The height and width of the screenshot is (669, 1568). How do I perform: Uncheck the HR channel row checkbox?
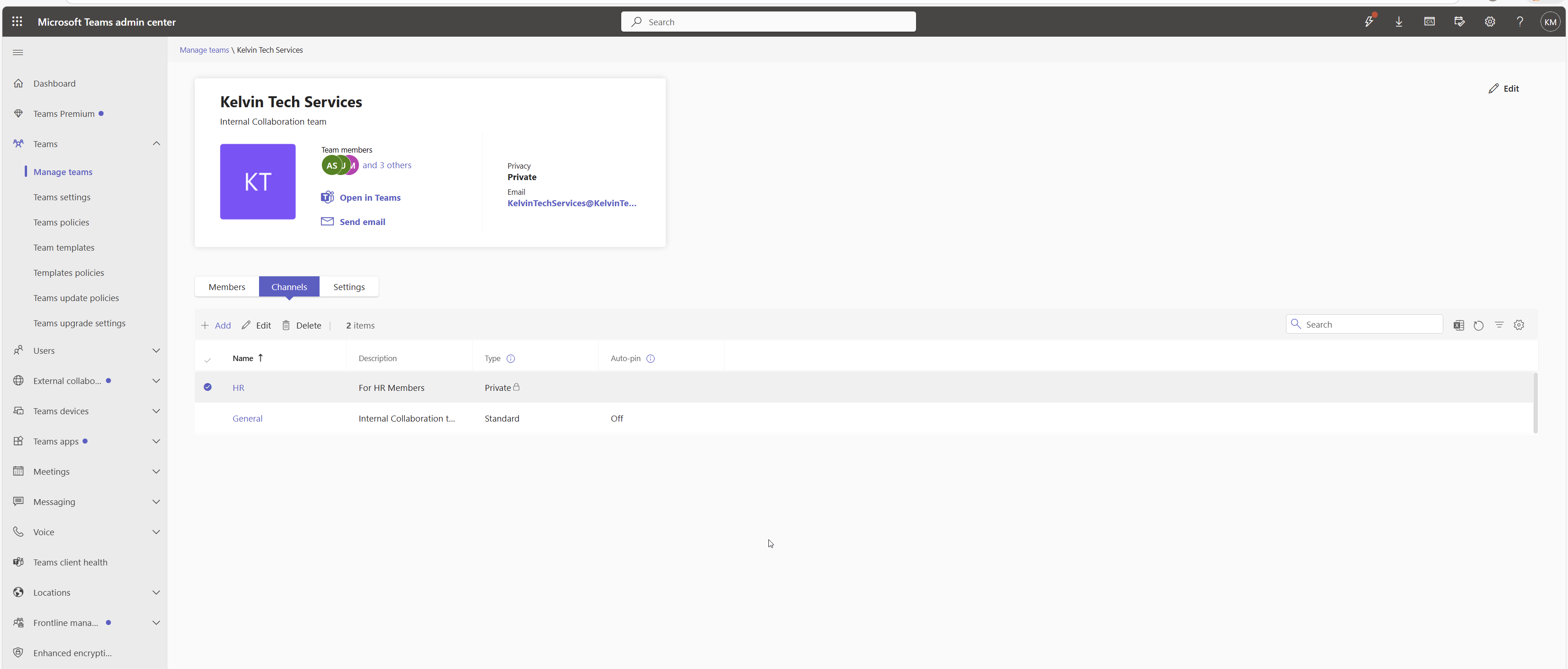coord(208,387)
